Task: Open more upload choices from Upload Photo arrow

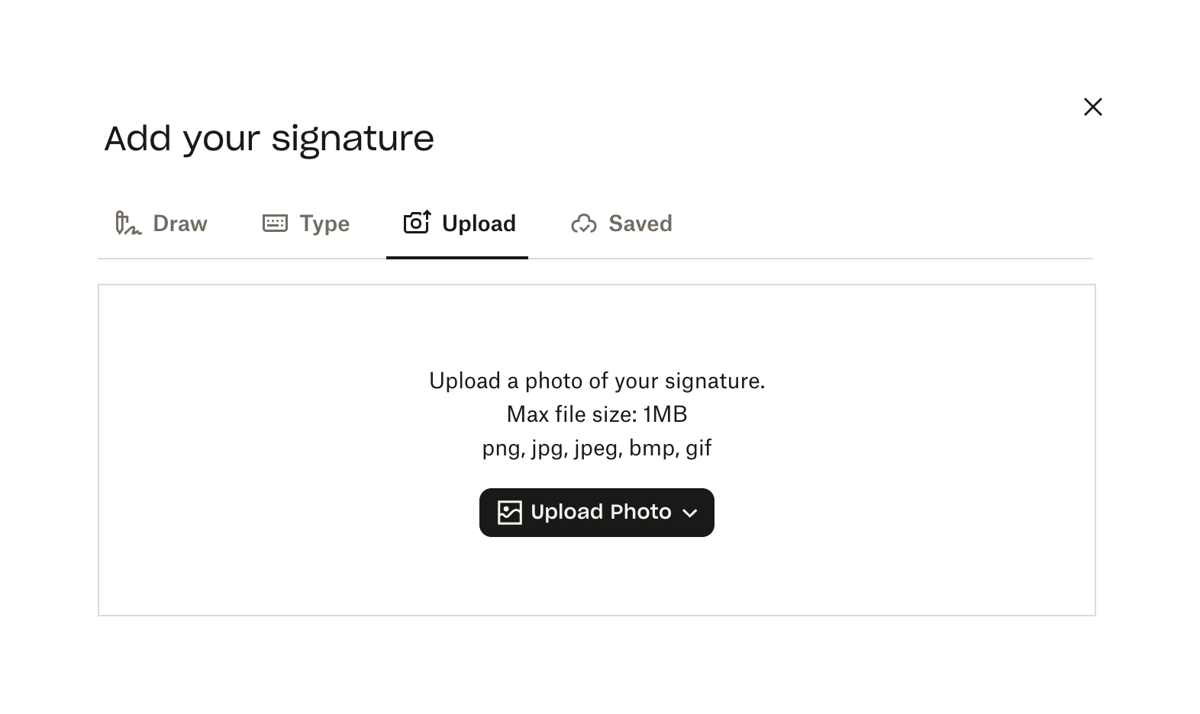Action: (x=689, y=512)
